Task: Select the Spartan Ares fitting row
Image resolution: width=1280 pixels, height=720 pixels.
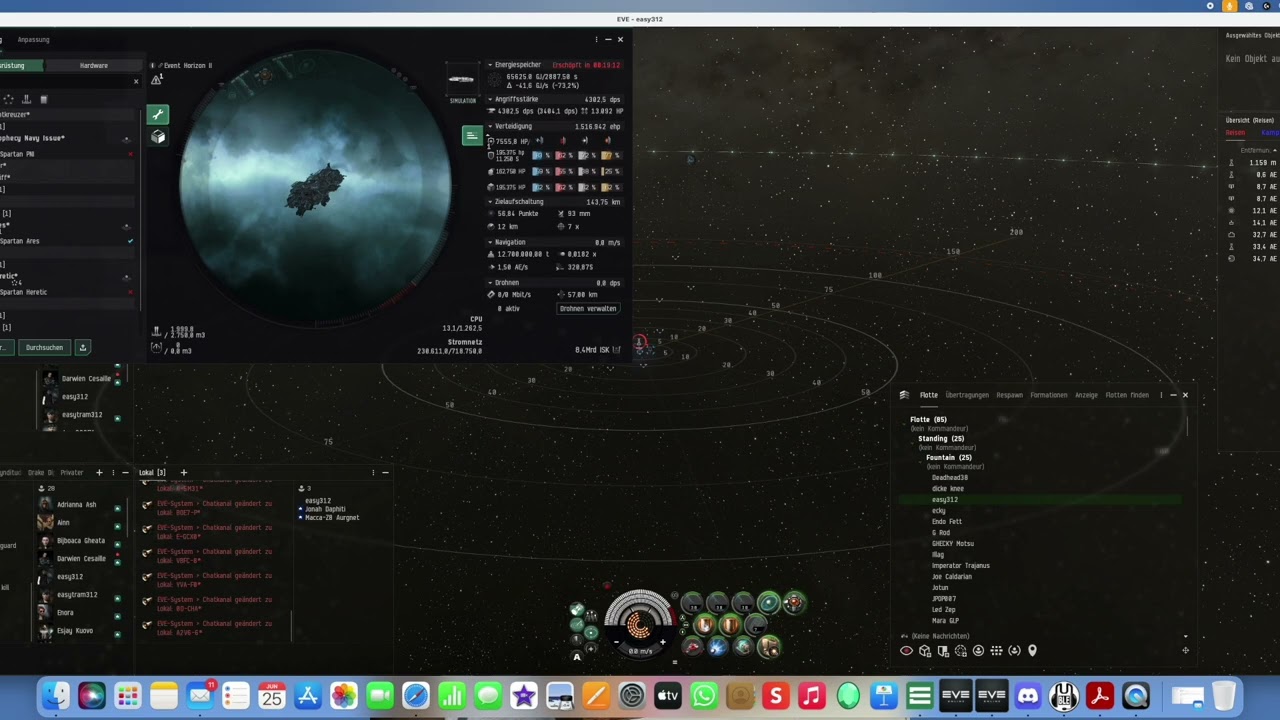Action: [68, 241]
